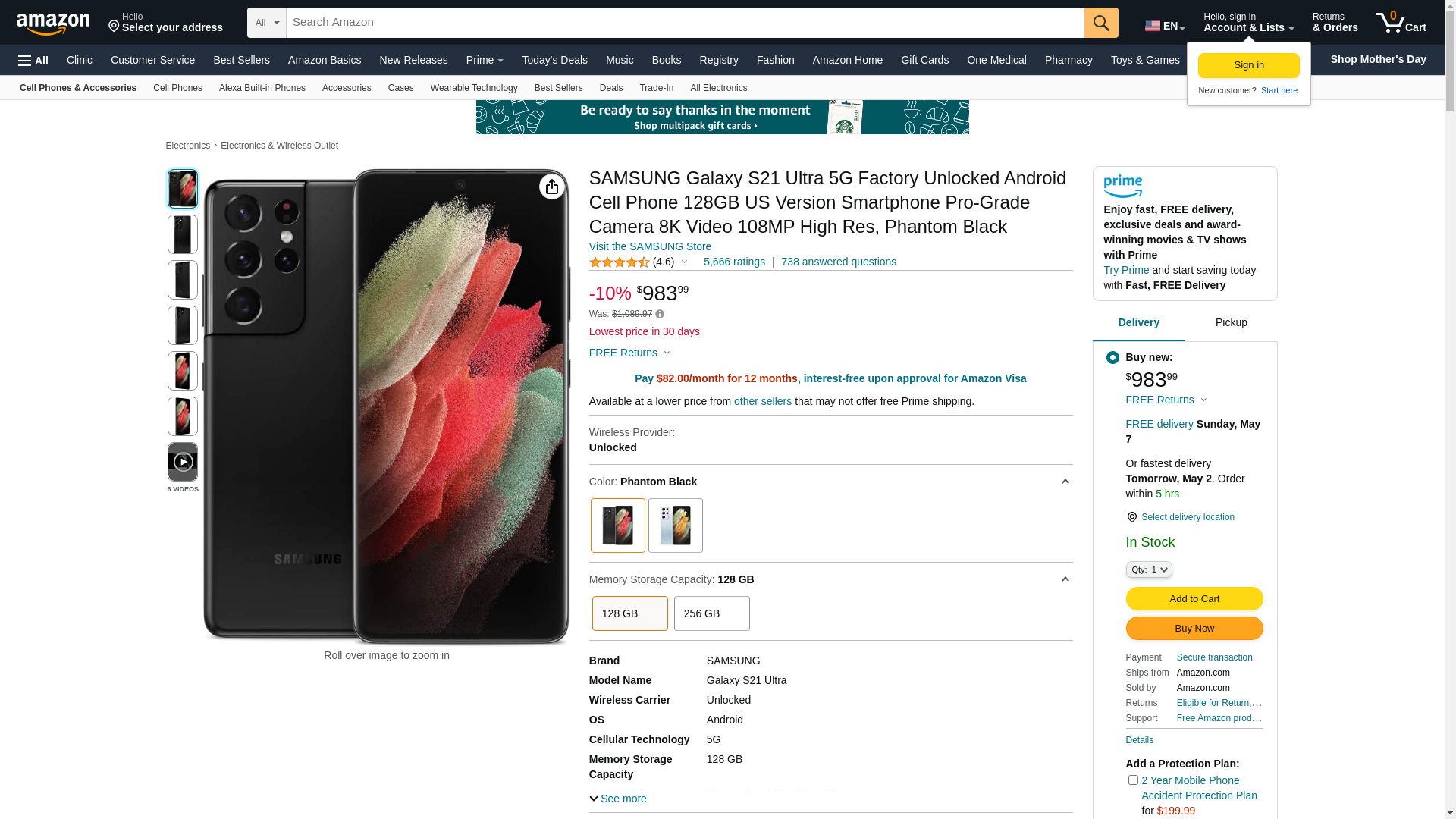
Task: Click the share icon on product image
Action: (552, 187)
